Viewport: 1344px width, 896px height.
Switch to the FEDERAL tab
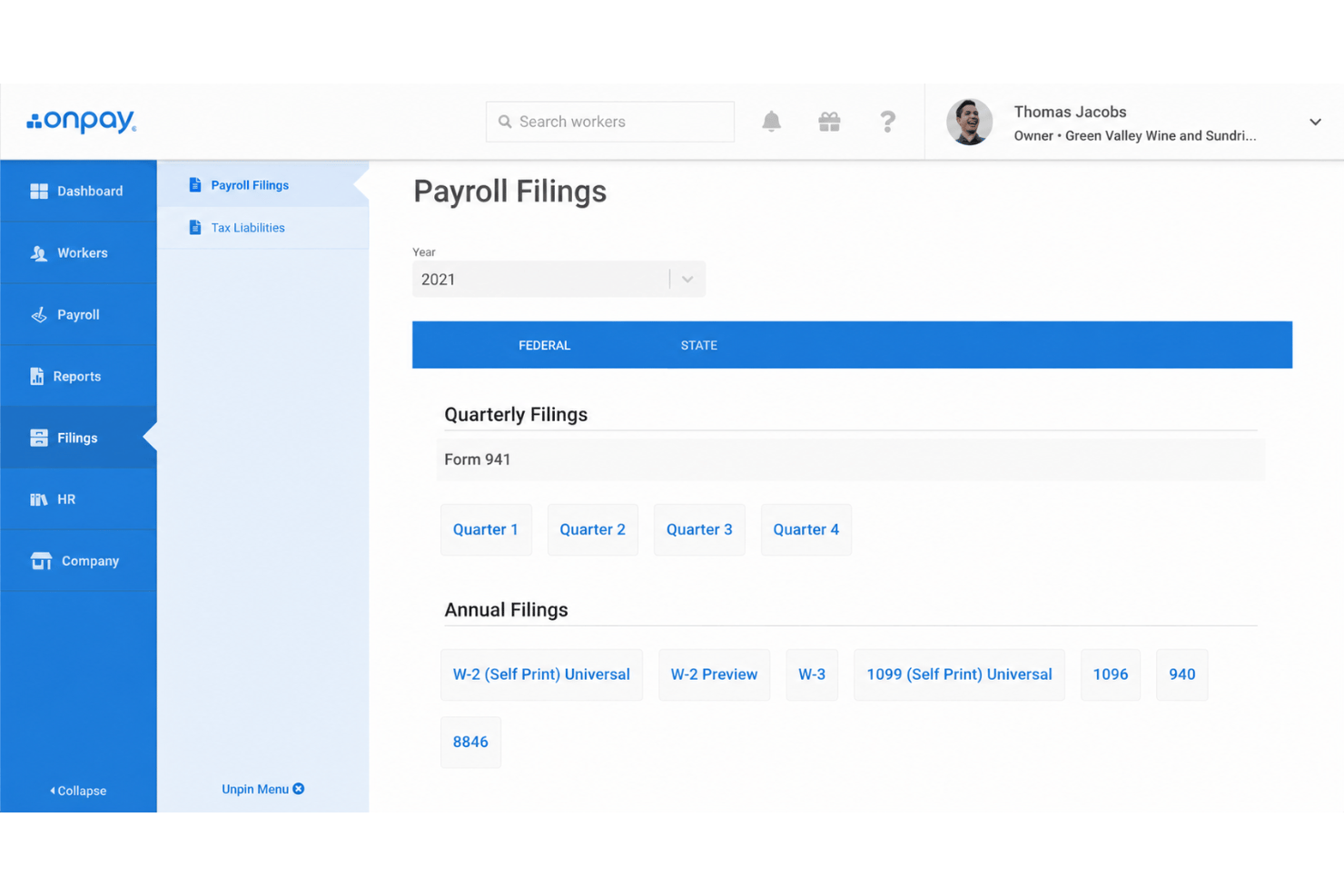click(x=545, y=345)
